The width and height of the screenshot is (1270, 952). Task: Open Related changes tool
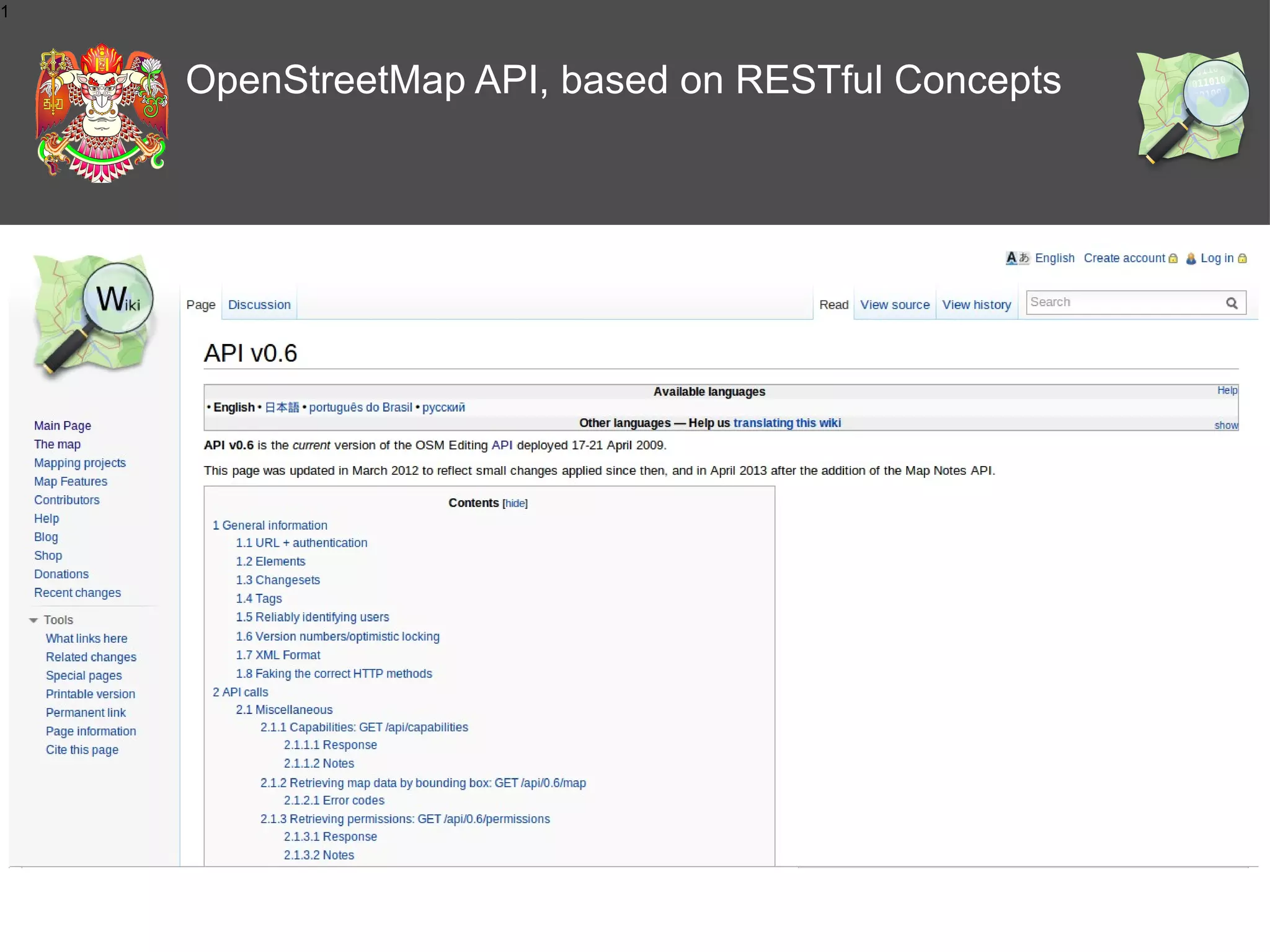(91, 657)
